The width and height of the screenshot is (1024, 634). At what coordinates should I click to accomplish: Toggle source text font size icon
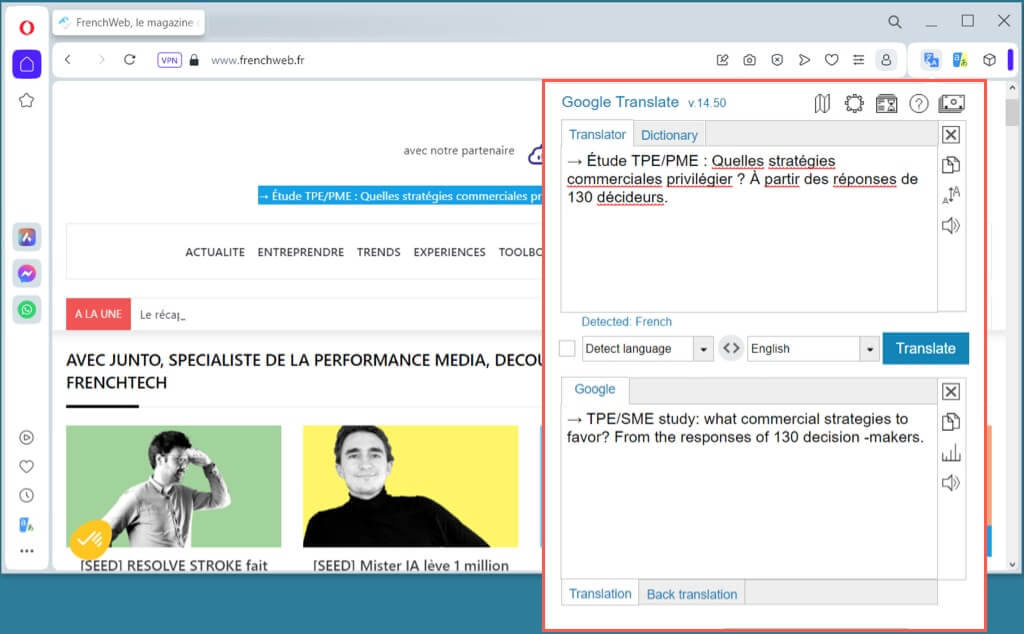click(x=951, y=195)
